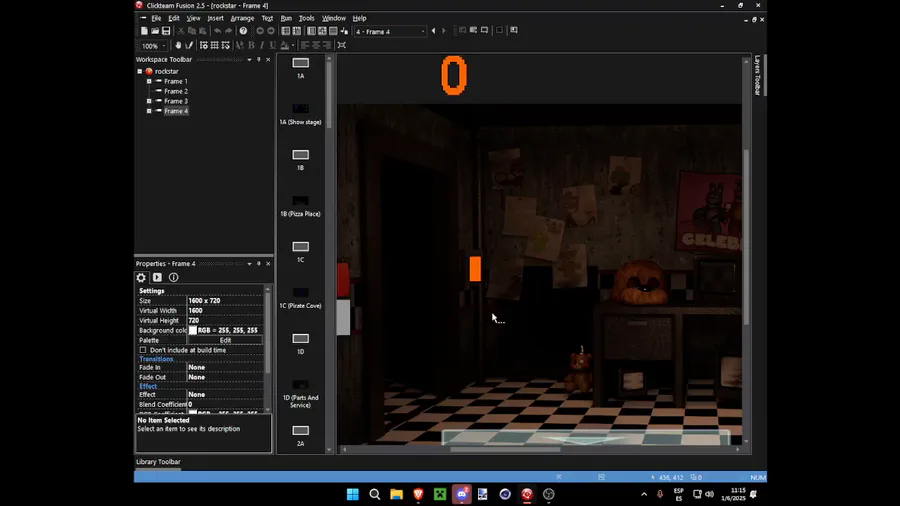Expand the Frame 1 tree node
This screenshot has width=900, height=506.
pos(149,81)
